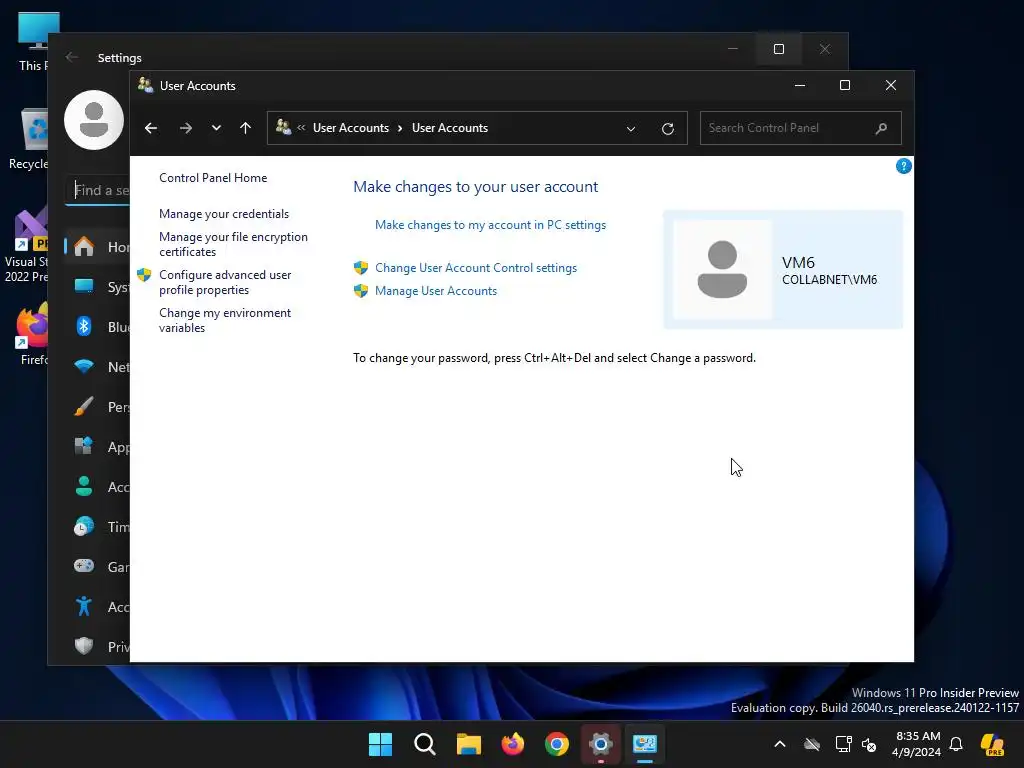Click shield icon beside Configure advanced user profile
Viewport: 1024px width, 768px height.
(144, 275)
